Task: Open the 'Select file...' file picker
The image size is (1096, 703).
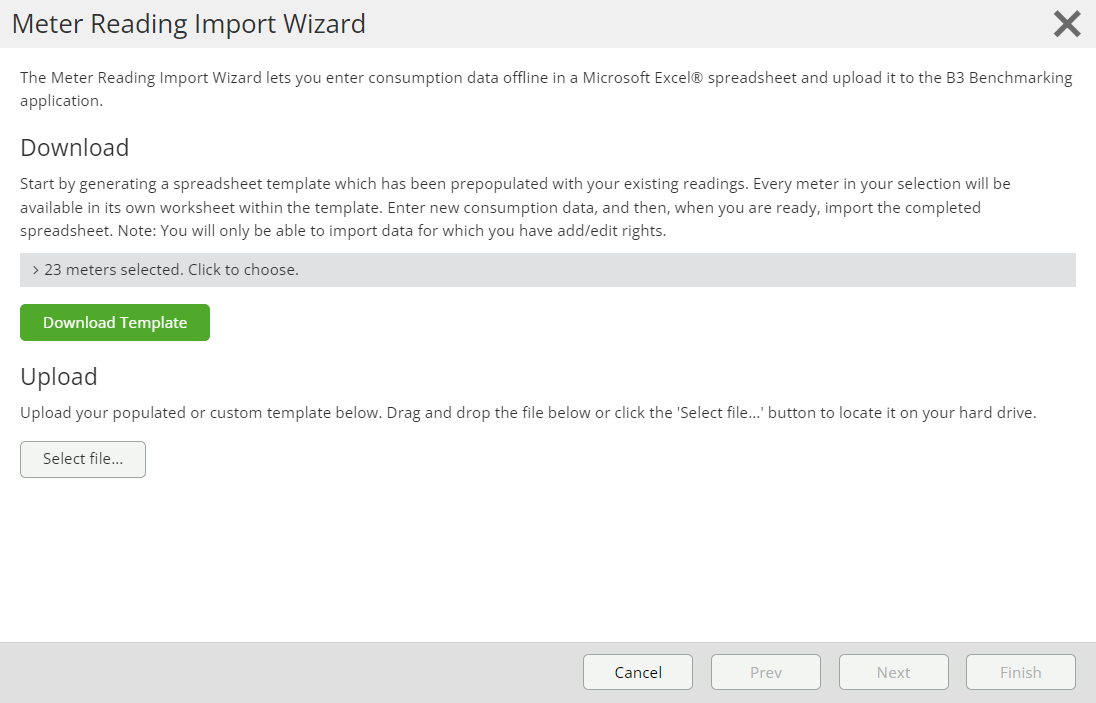Action: [83, 459]
